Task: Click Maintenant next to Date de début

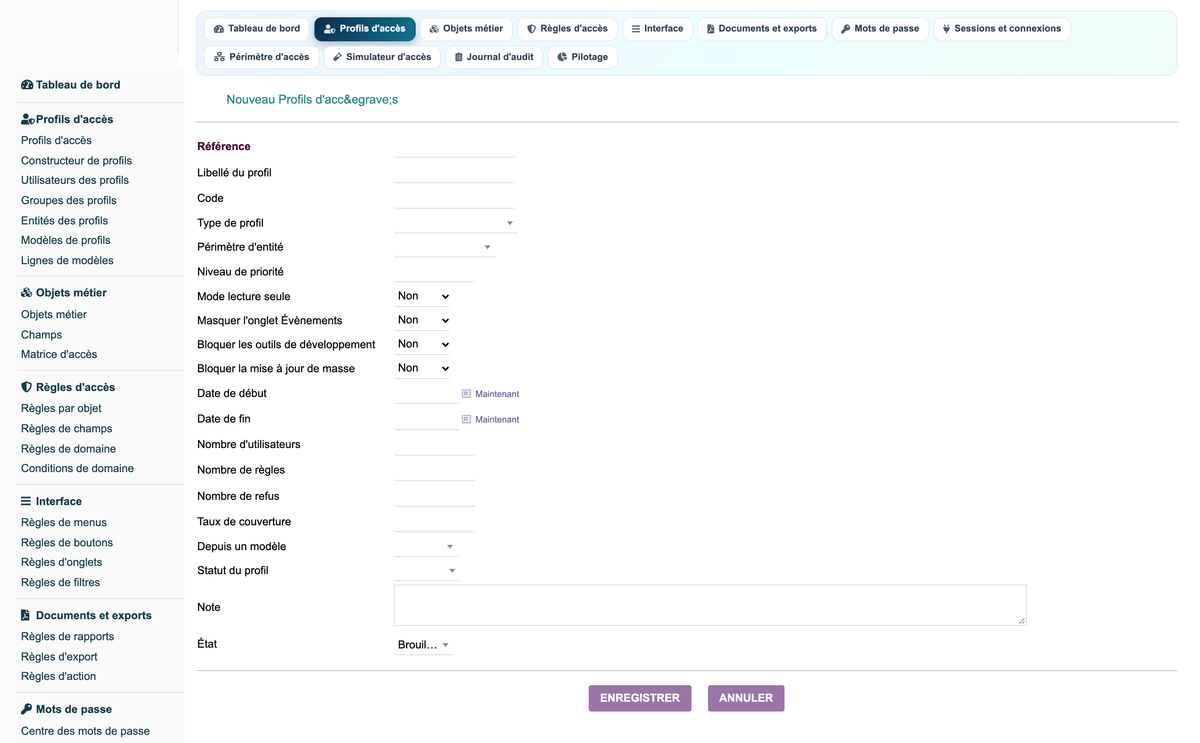Action: pyautogui.click(x=497, y=394)
